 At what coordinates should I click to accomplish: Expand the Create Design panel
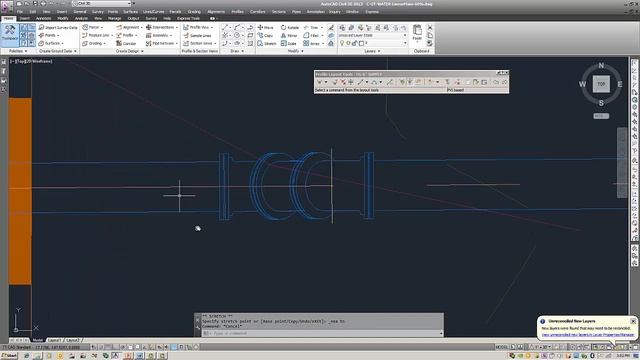tap(129, 51)
